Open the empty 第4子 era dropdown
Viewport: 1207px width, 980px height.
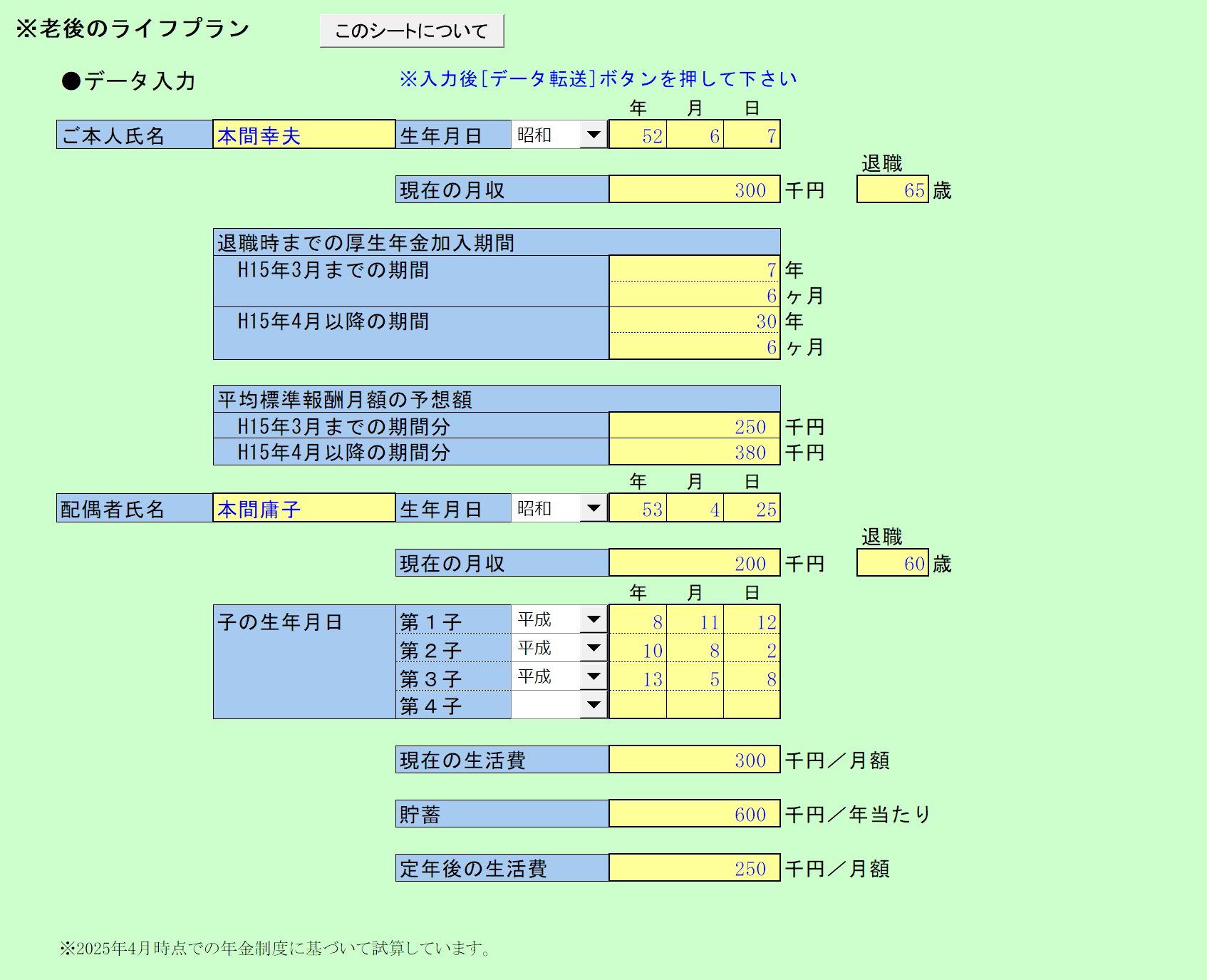(x=594, y=705)
